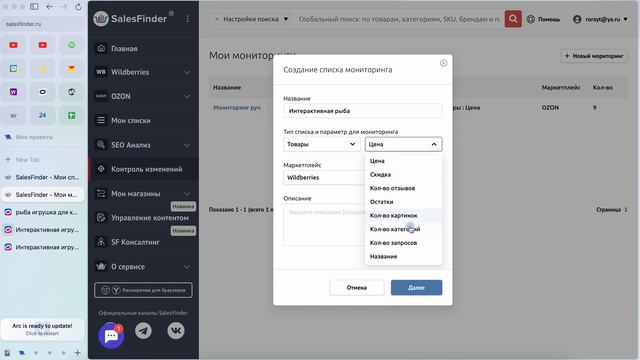The image size is (640, 360).
Task: Expand the SEO Анализ section
Action: click(x=143, y=145)
